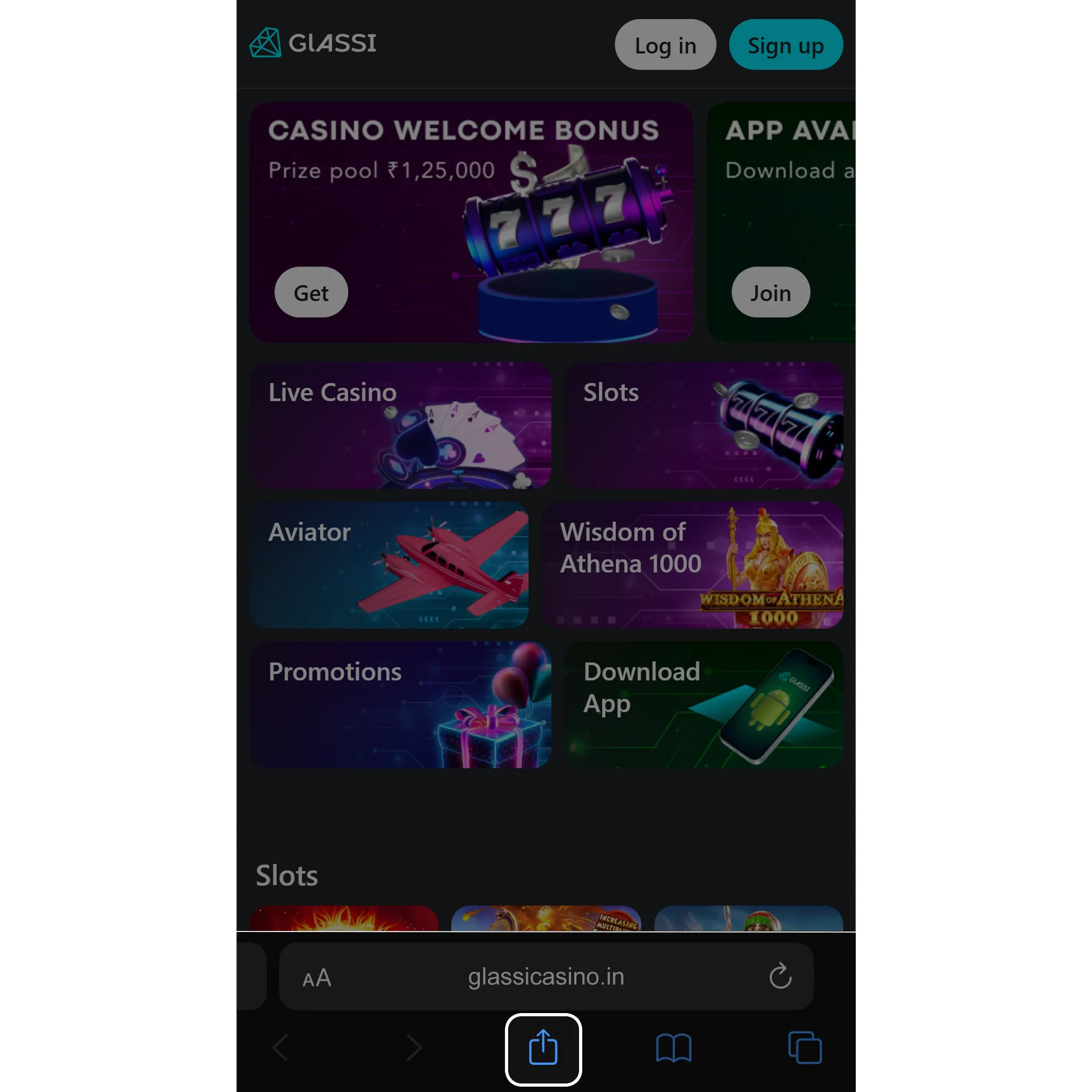Click the Get casino bonus button
This screenshot has width=1092, height=1092.
click(312, 293)
